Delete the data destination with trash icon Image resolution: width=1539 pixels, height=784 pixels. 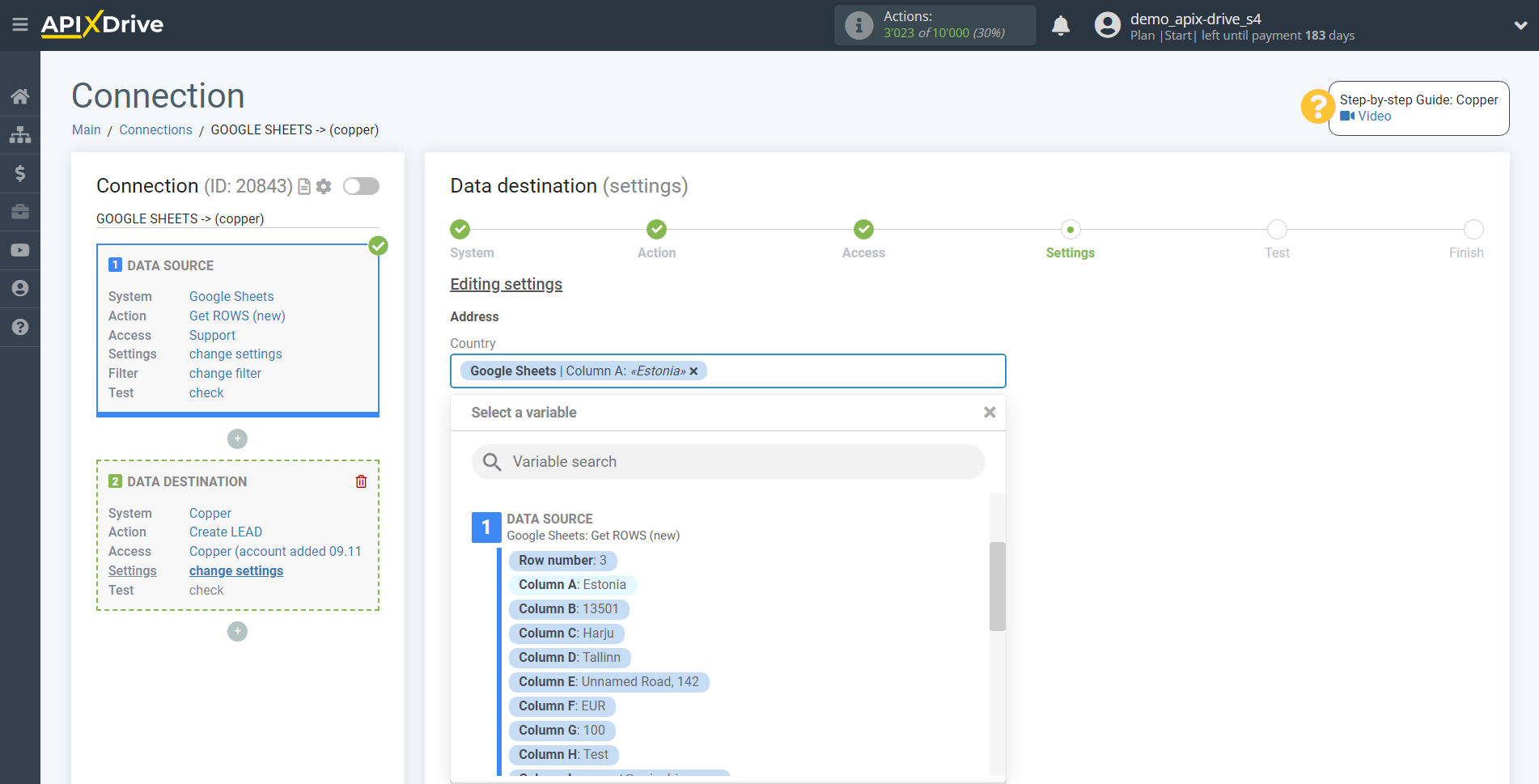361,481
